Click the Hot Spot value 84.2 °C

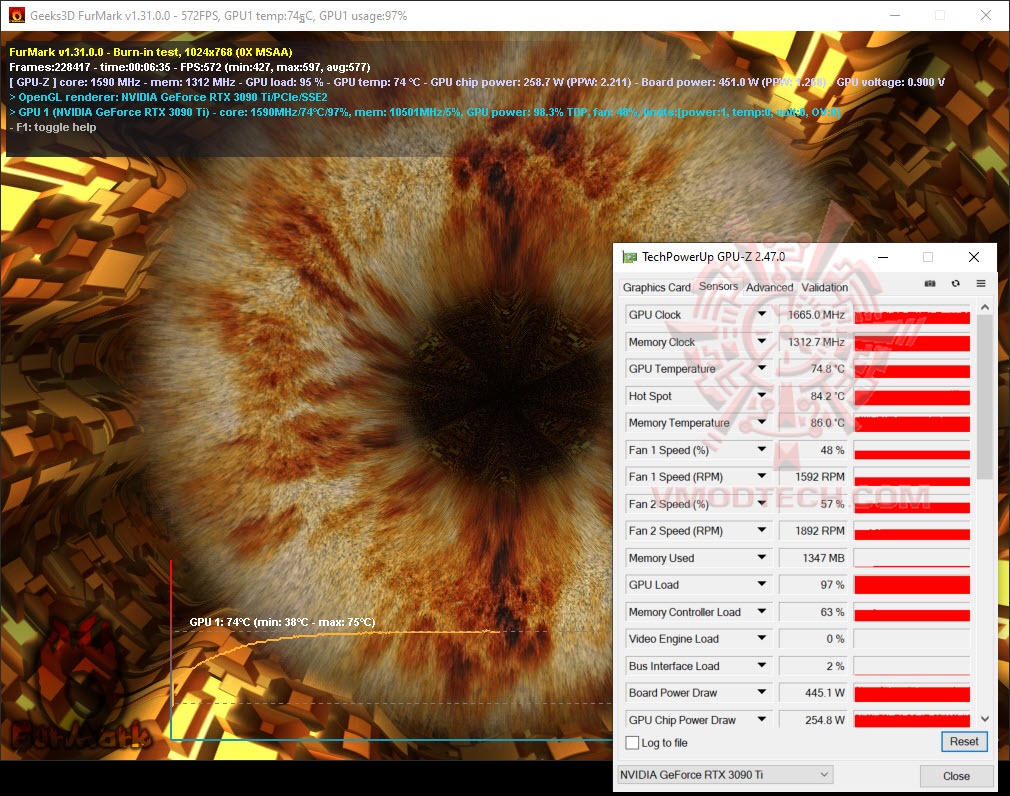click(815, 396)
